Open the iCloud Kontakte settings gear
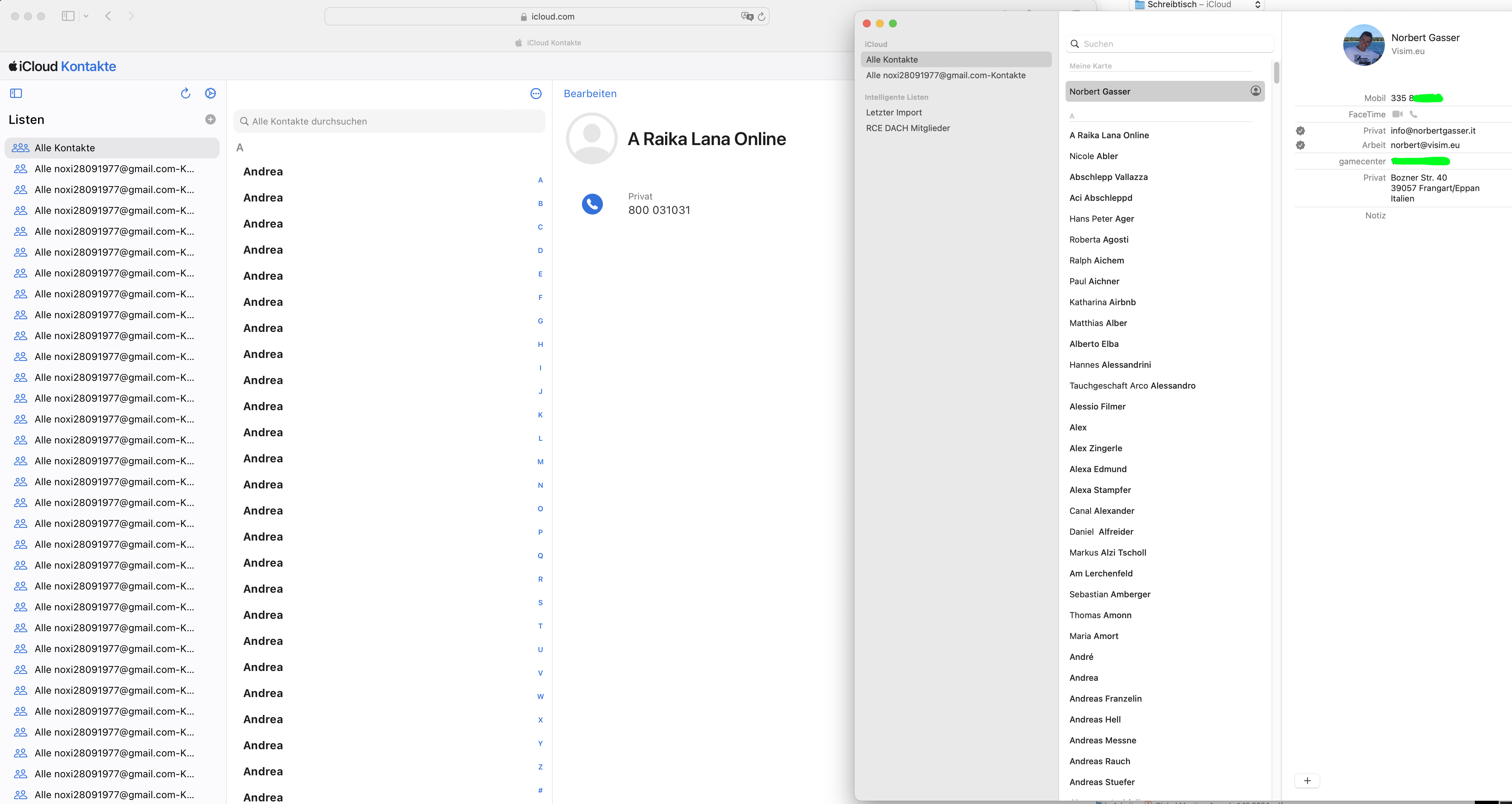This screenshot has height=804, width=1512. point(210,93)
